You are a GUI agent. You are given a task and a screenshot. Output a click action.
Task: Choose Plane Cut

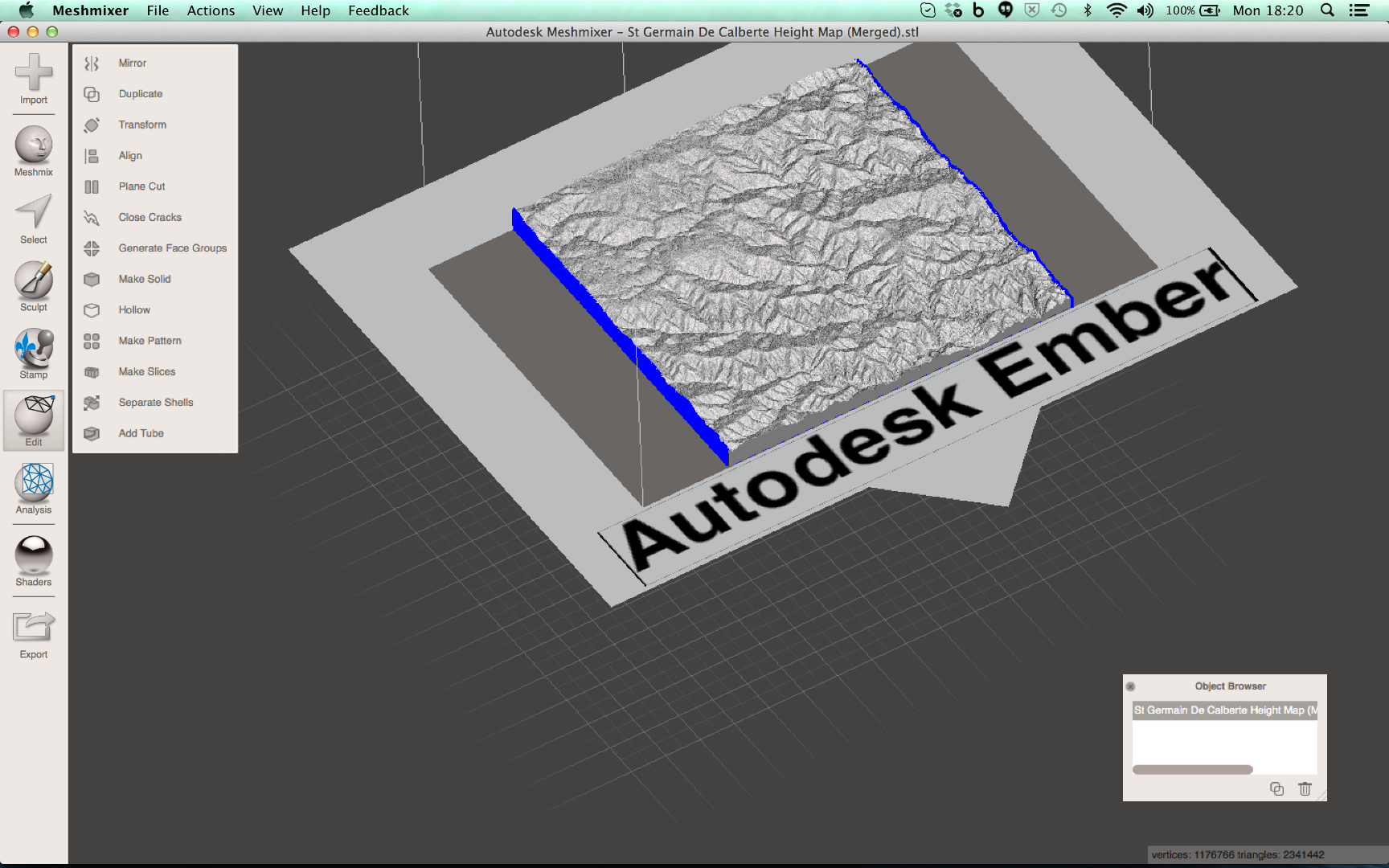(140, 186)
